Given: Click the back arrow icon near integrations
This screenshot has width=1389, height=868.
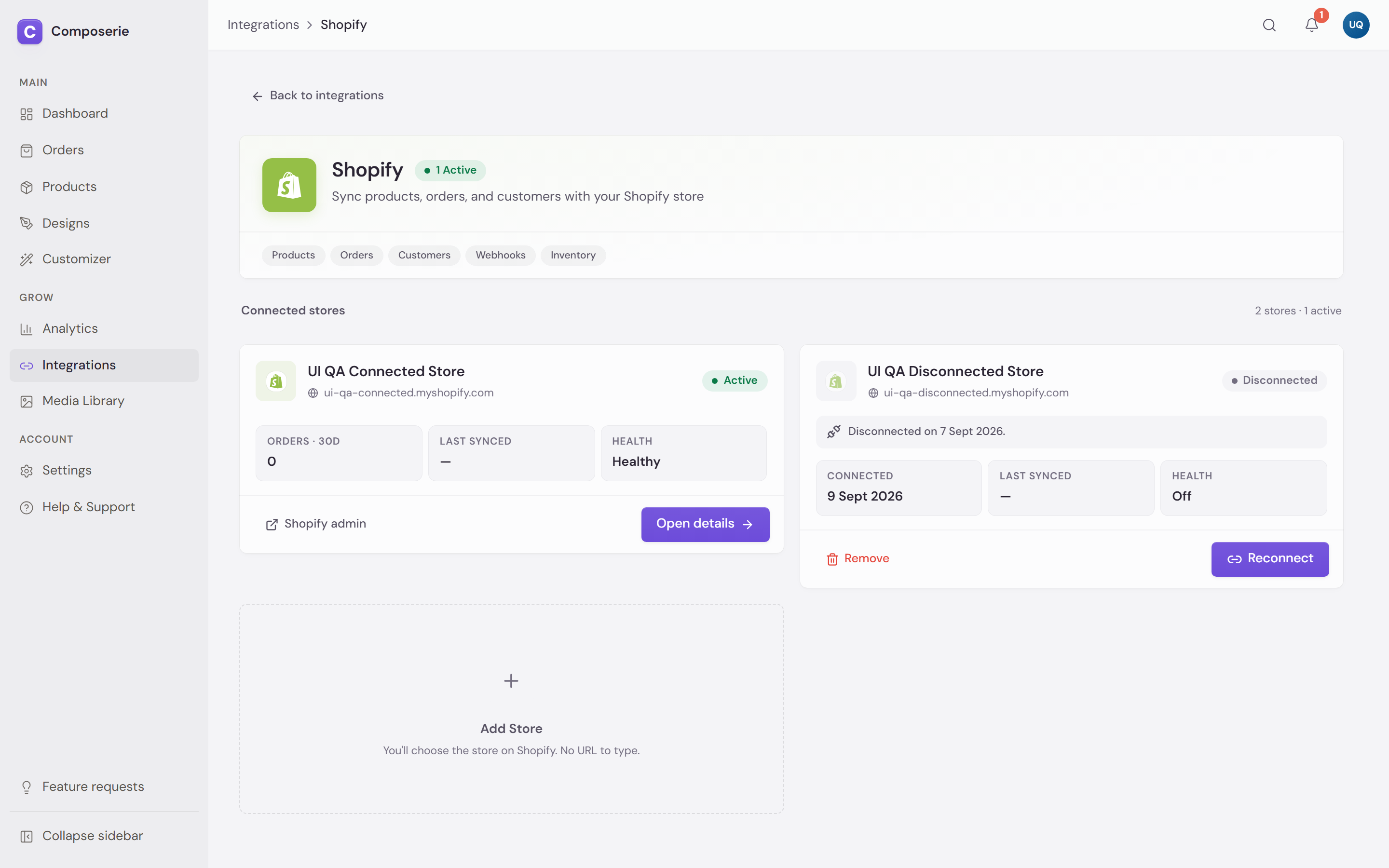Looking at the screenshot, I should (x=257, y=96).
